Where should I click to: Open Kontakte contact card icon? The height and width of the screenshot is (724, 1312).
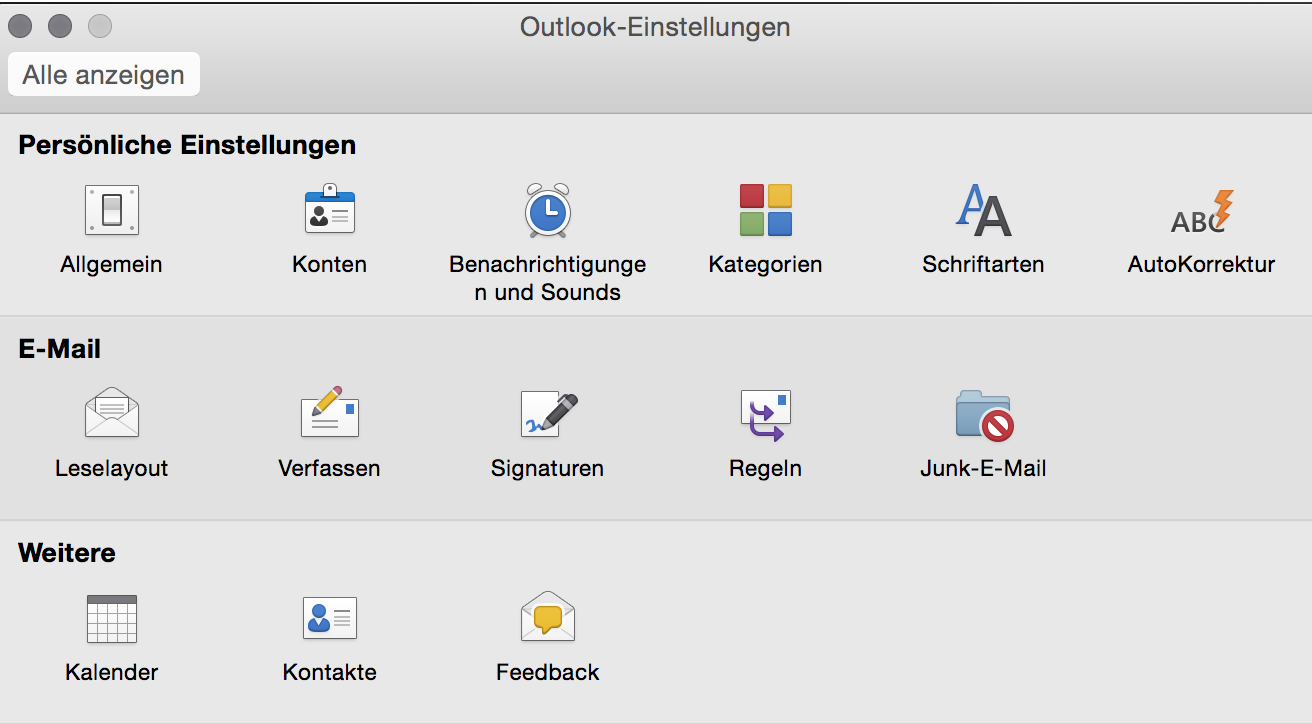(x=329, y=619)
